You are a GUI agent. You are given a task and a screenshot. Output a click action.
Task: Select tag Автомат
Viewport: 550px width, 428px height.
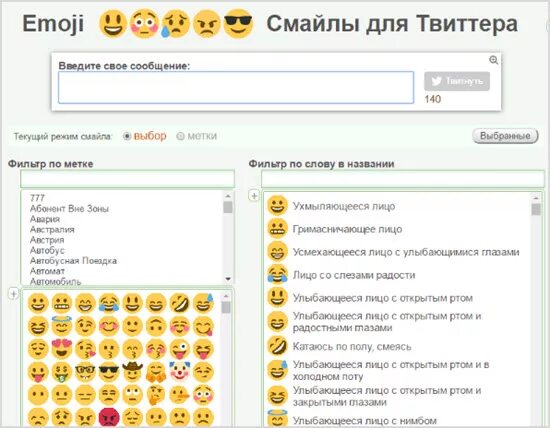pos(47,271)
